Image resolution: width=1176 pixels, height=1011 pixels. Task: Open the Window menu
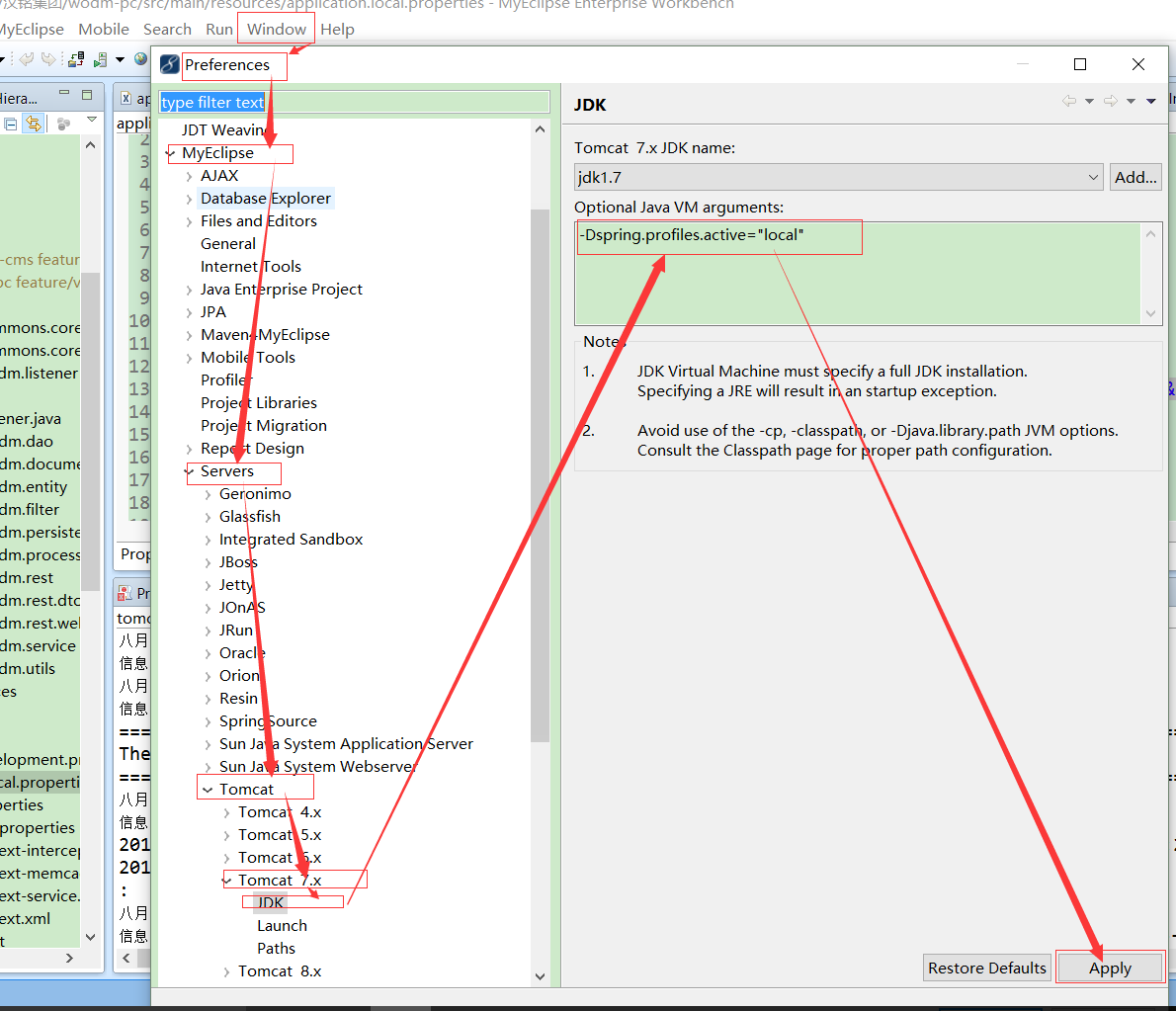tap(277, 30)
